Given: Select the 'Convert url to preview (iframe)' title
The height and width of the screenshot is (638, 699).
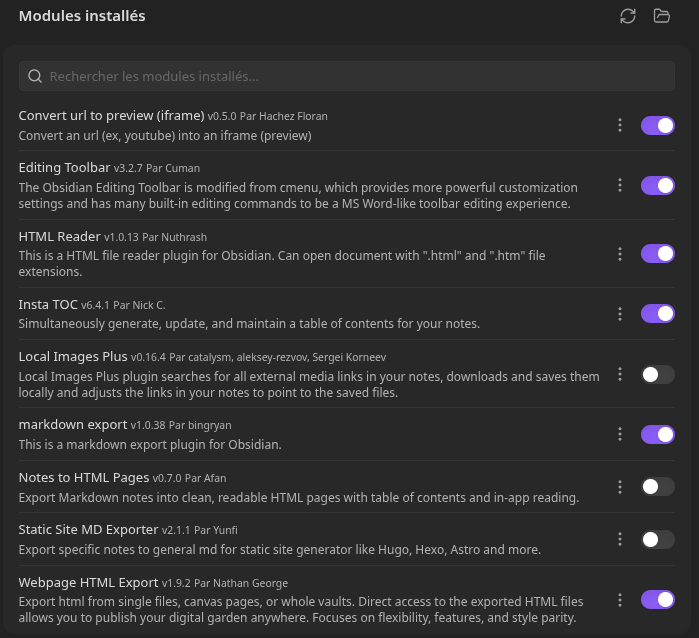Looking at the screenshot, I should [111, 116].
